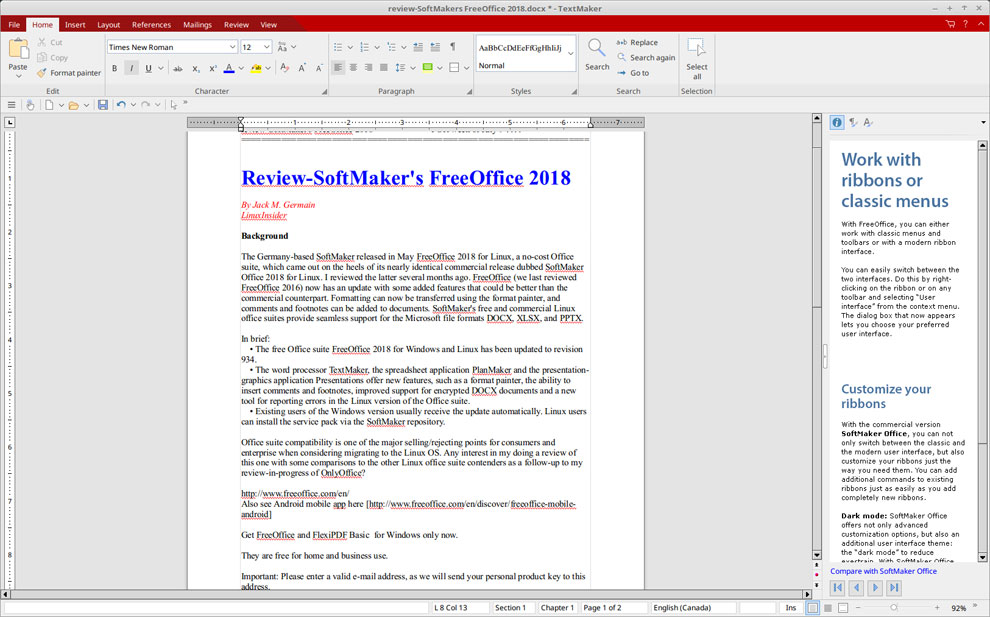Screen dimensions: 990x617
Task: Click the undo arrow in quick toolbar
Action: click(121, 105)
